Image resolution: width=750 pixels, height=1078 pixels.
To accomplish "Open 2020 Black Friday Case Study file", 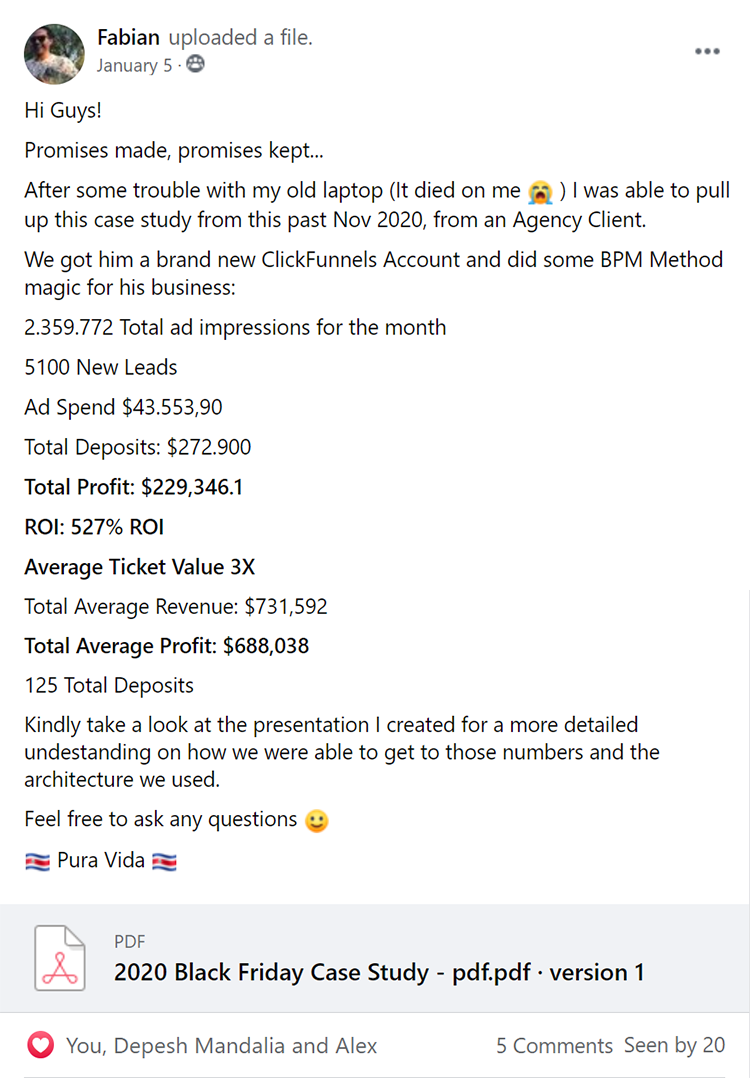I will (379, 972).
